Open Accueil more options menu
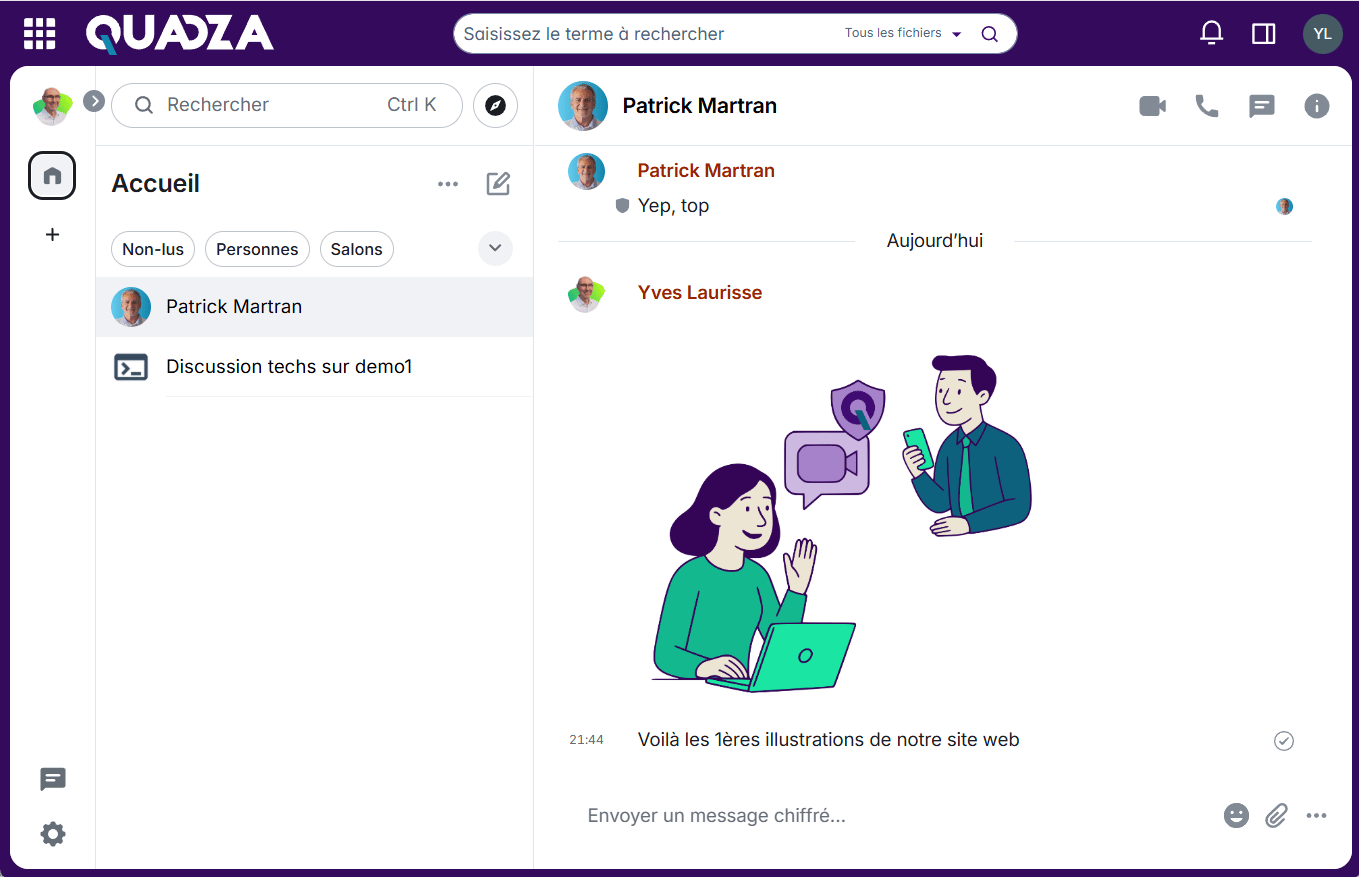The image size is (1359, 877). coord(448,184)
